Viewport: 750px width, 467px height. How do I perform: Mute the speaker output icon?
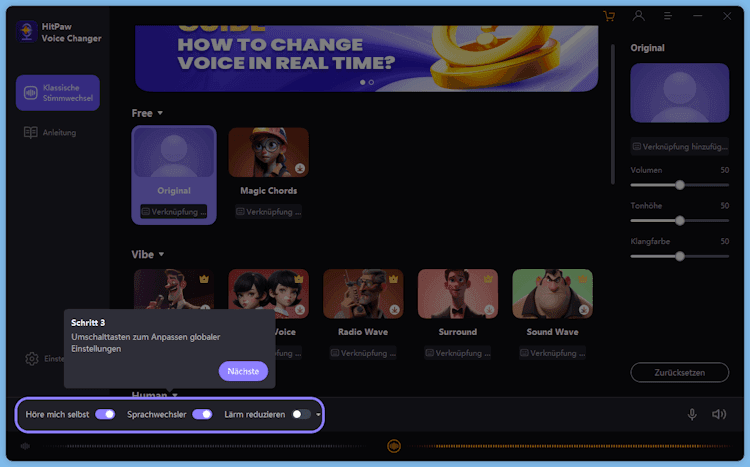(719, 414)
